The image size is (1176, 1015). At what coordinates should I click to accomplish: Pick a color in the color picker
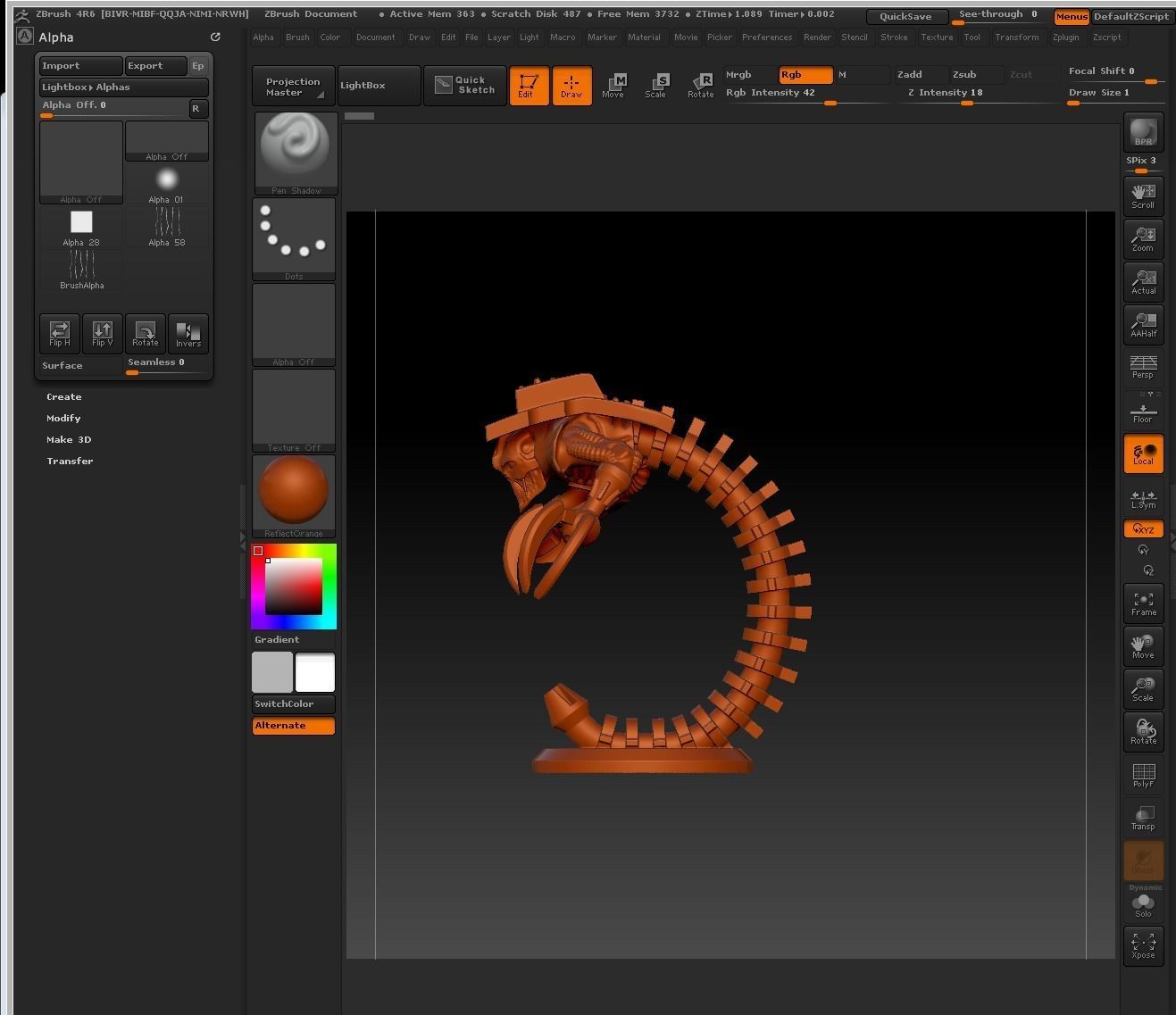click(294, 586)
